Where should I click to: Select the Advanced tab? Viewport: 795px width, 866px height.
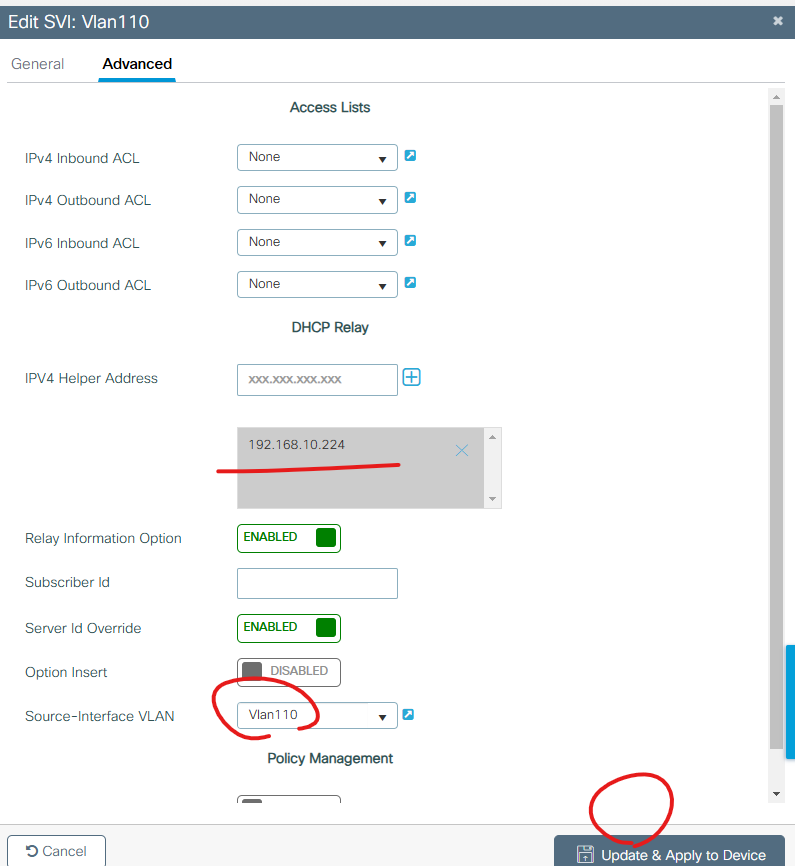(x=137, y=64)
